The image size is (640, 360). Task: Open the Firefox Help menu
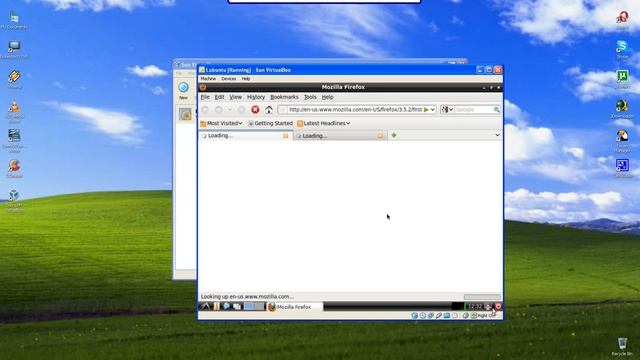pyautogui.click(x=327, y=97)
